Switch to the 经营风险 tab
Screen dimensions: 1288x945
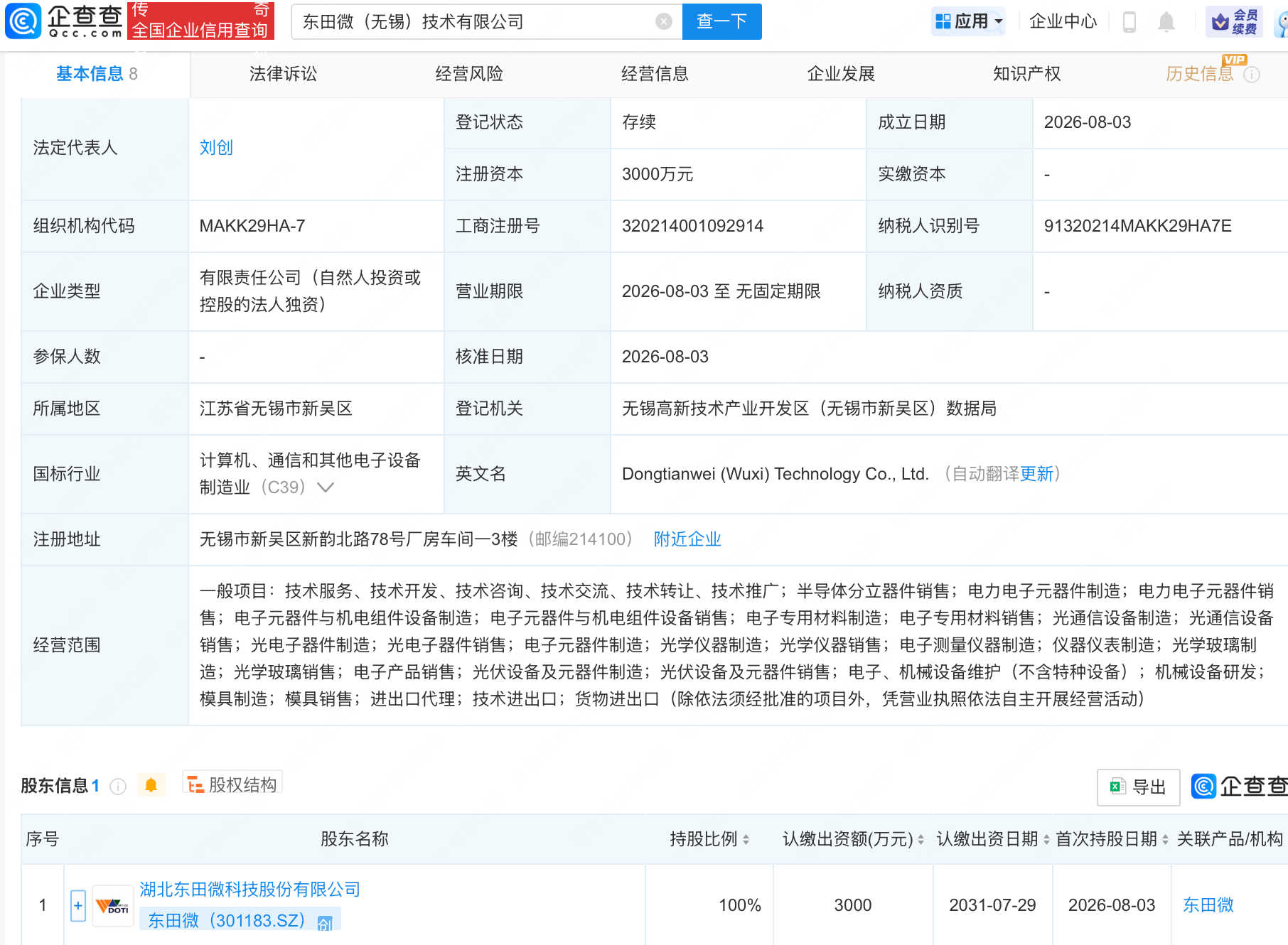click(469, 74)
